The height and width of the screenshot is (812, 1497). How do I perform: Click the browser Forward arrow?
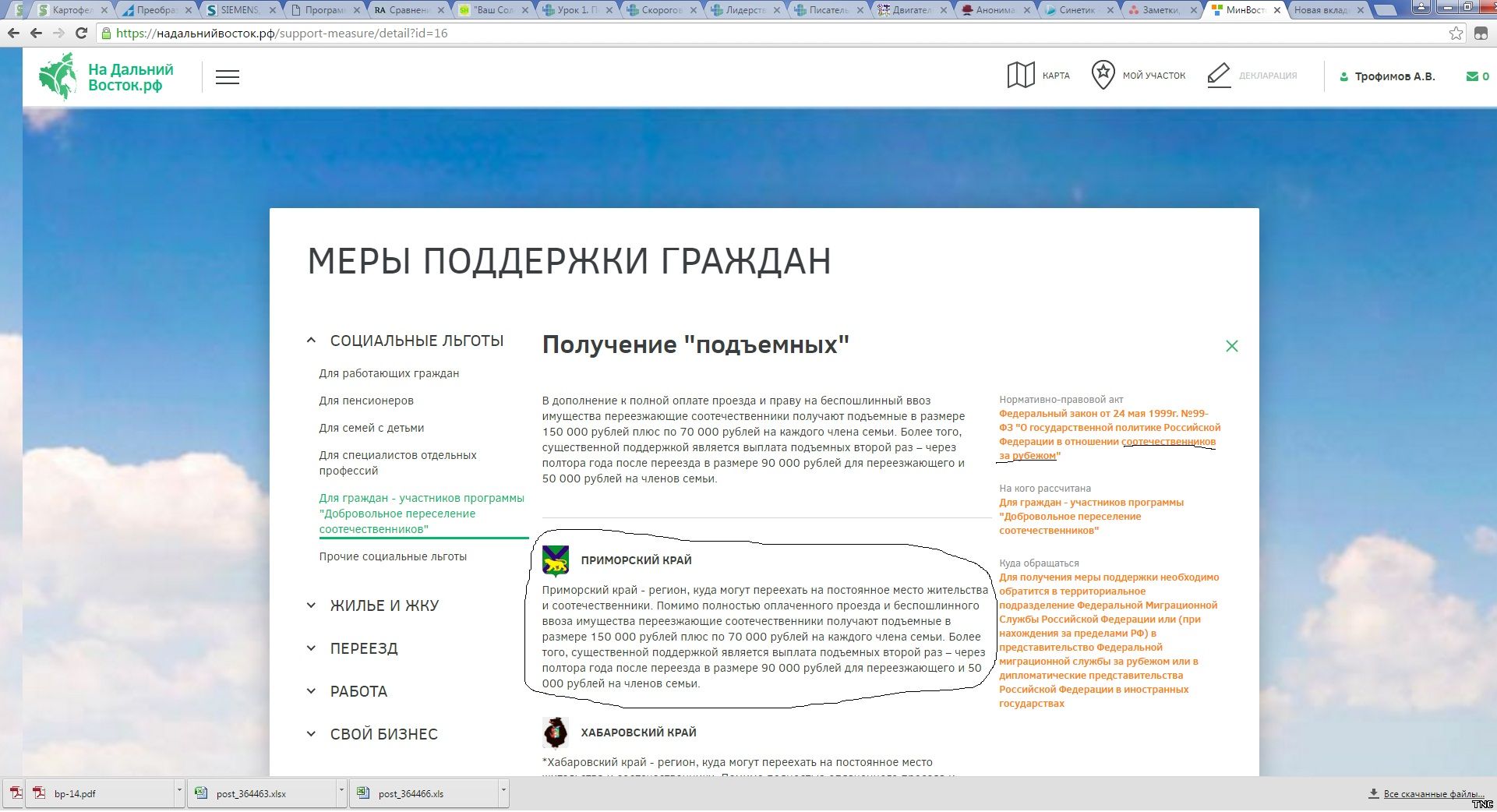pyautogui.click(x=58, y=34)
